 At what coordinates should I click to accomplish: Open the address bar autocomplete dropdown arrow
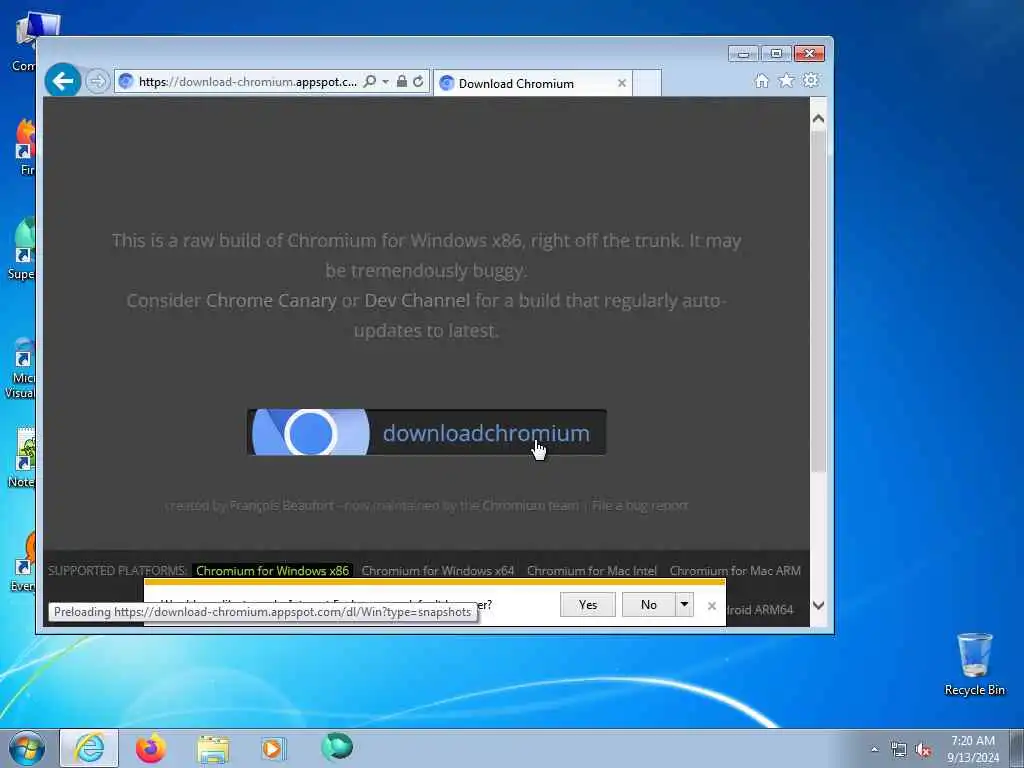pyautogui.click(x=385, y=81)
